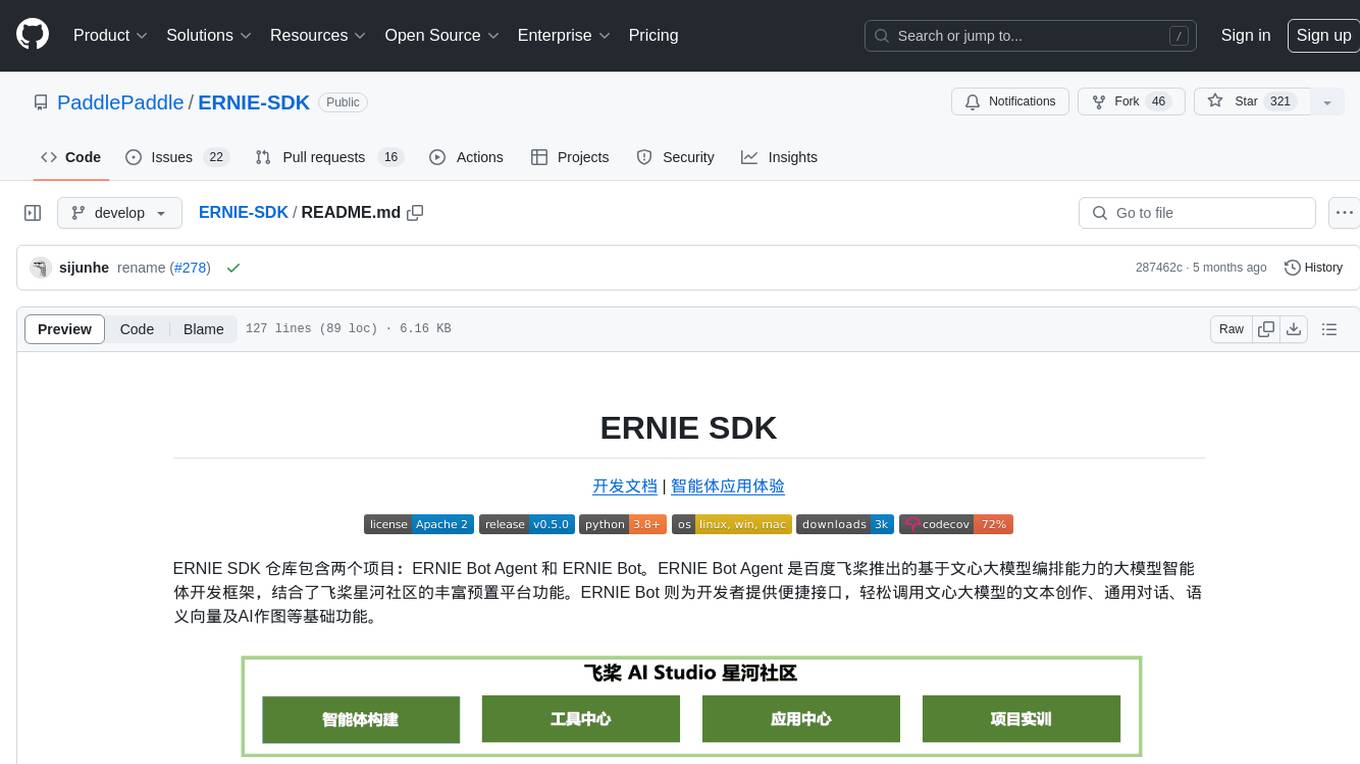Click the Sign up button

tap(1323, 35)
